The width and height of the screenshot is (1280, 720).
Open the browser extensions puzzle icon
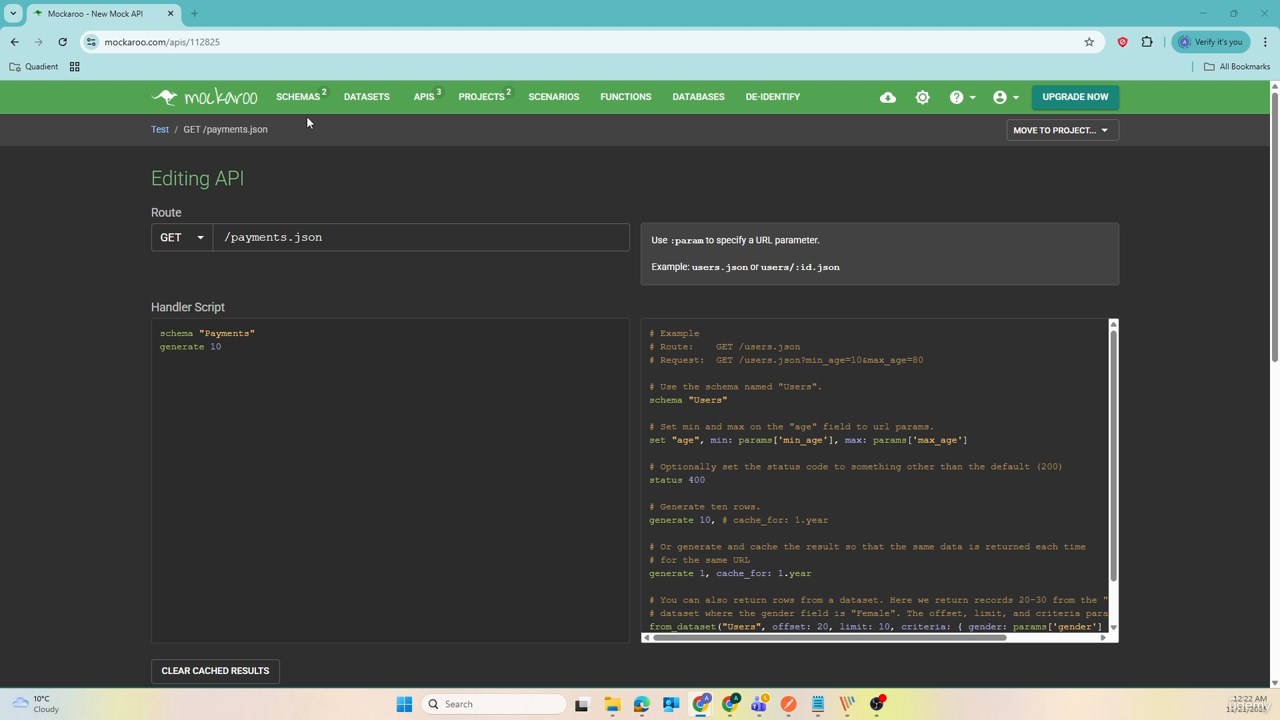(x=1147, y=42)
